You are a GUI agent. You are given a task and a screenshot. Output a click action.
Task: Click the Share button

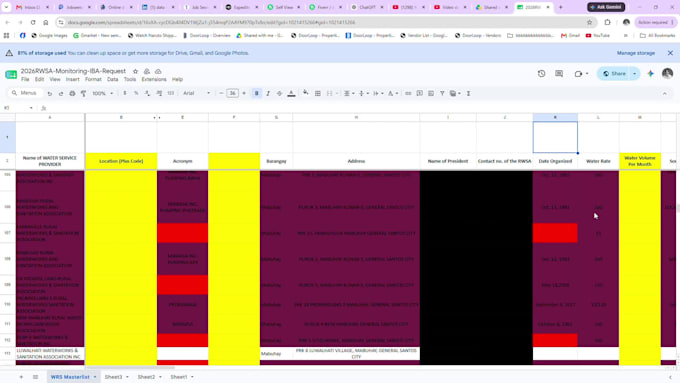[615, 74]
